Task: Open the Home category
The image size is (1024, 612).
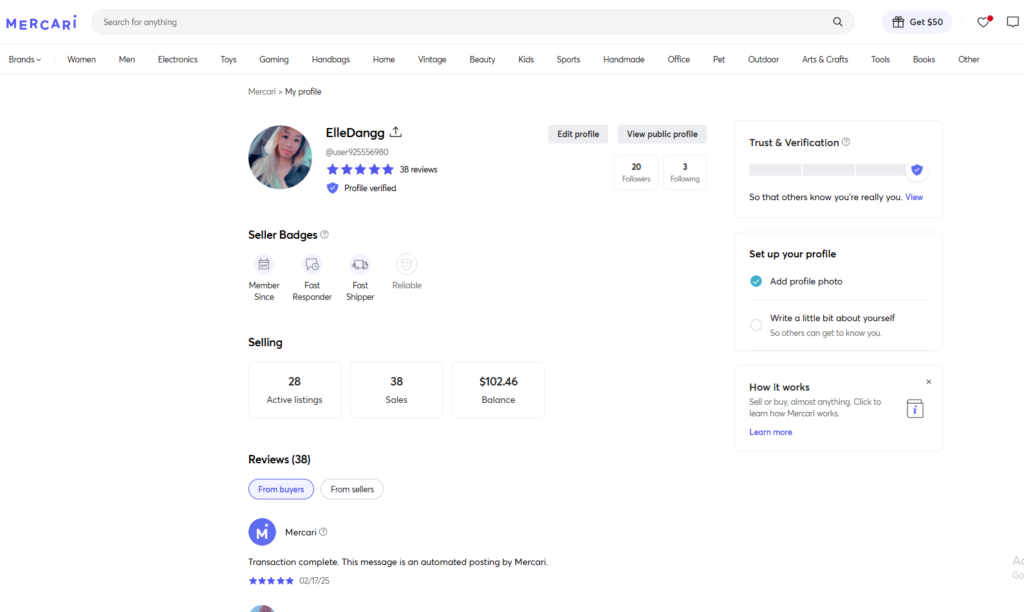Action: click(384, 59)
